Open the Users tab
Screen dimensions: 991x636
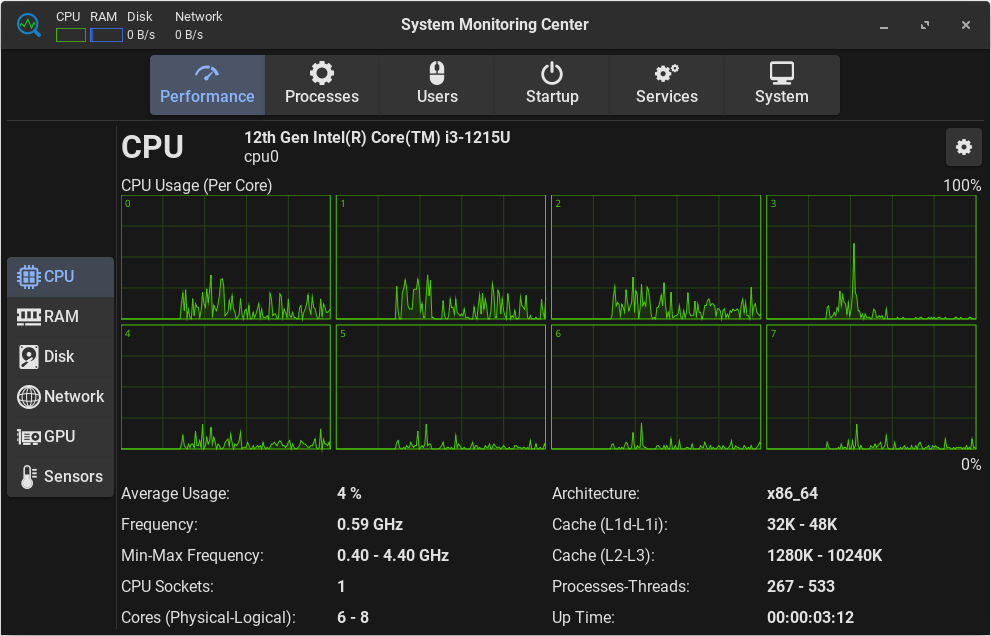437,85
